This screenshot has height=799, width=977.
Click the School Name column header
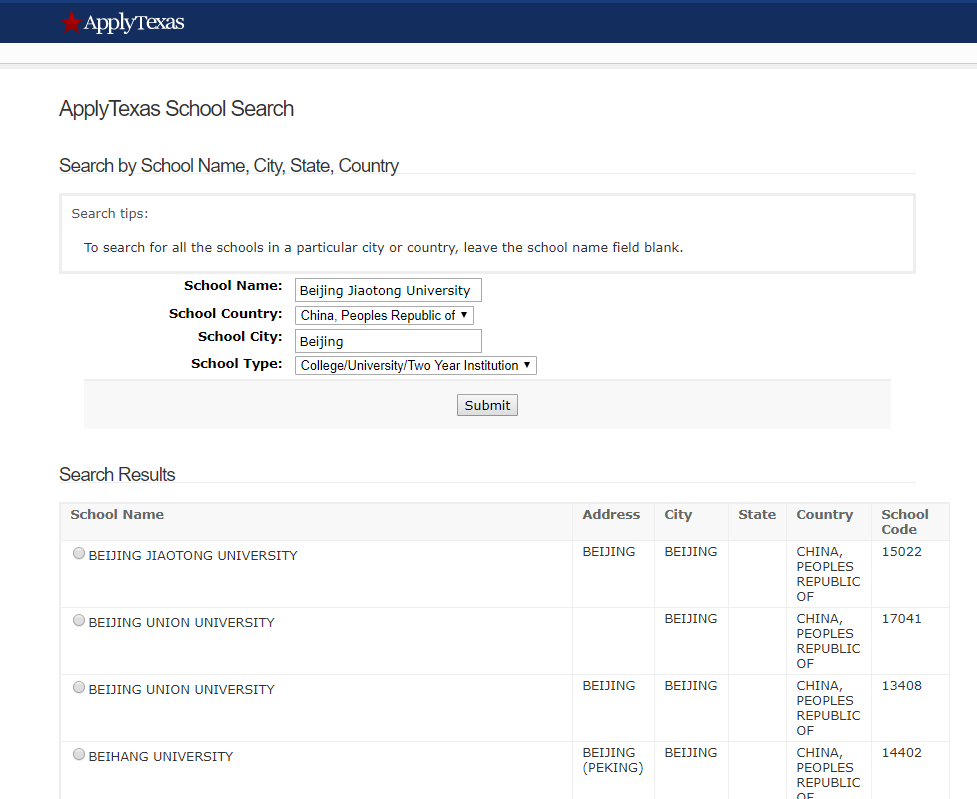coord(117,514)
